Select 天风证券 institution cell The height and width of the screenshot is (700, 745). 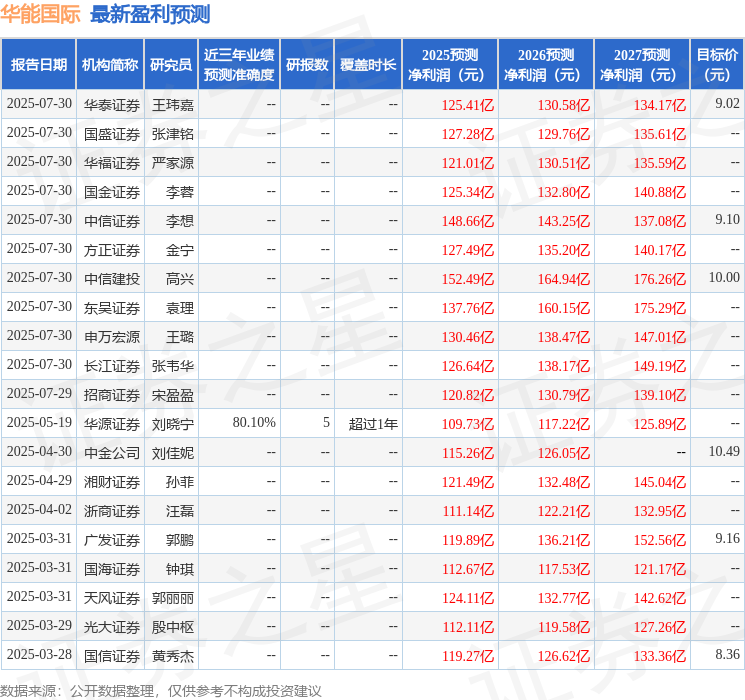point(112,597)
